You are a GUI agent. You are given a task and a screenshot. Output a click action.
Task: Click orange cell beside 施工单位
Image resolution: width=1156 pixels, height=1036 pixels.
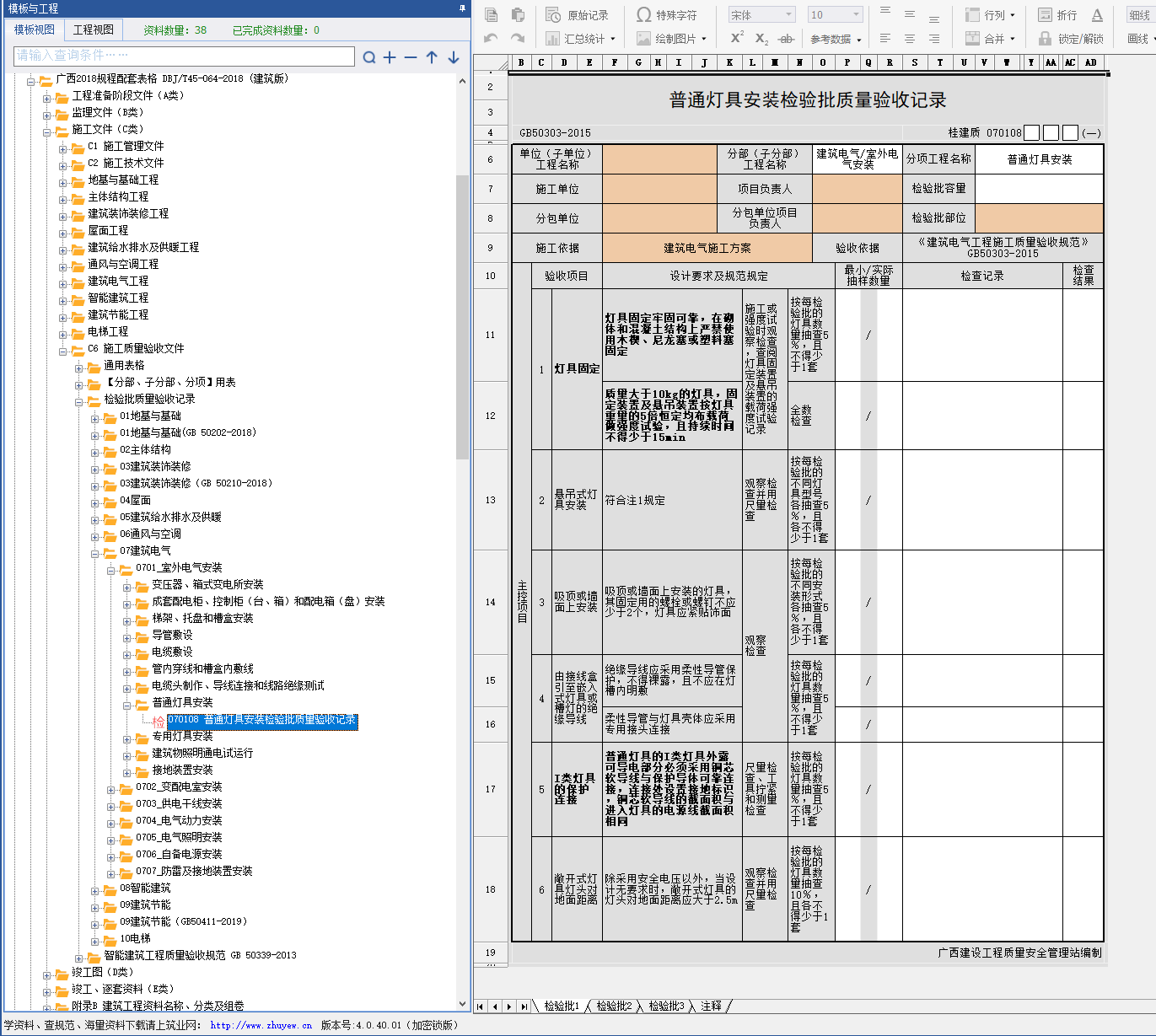(x=659, y=189)
